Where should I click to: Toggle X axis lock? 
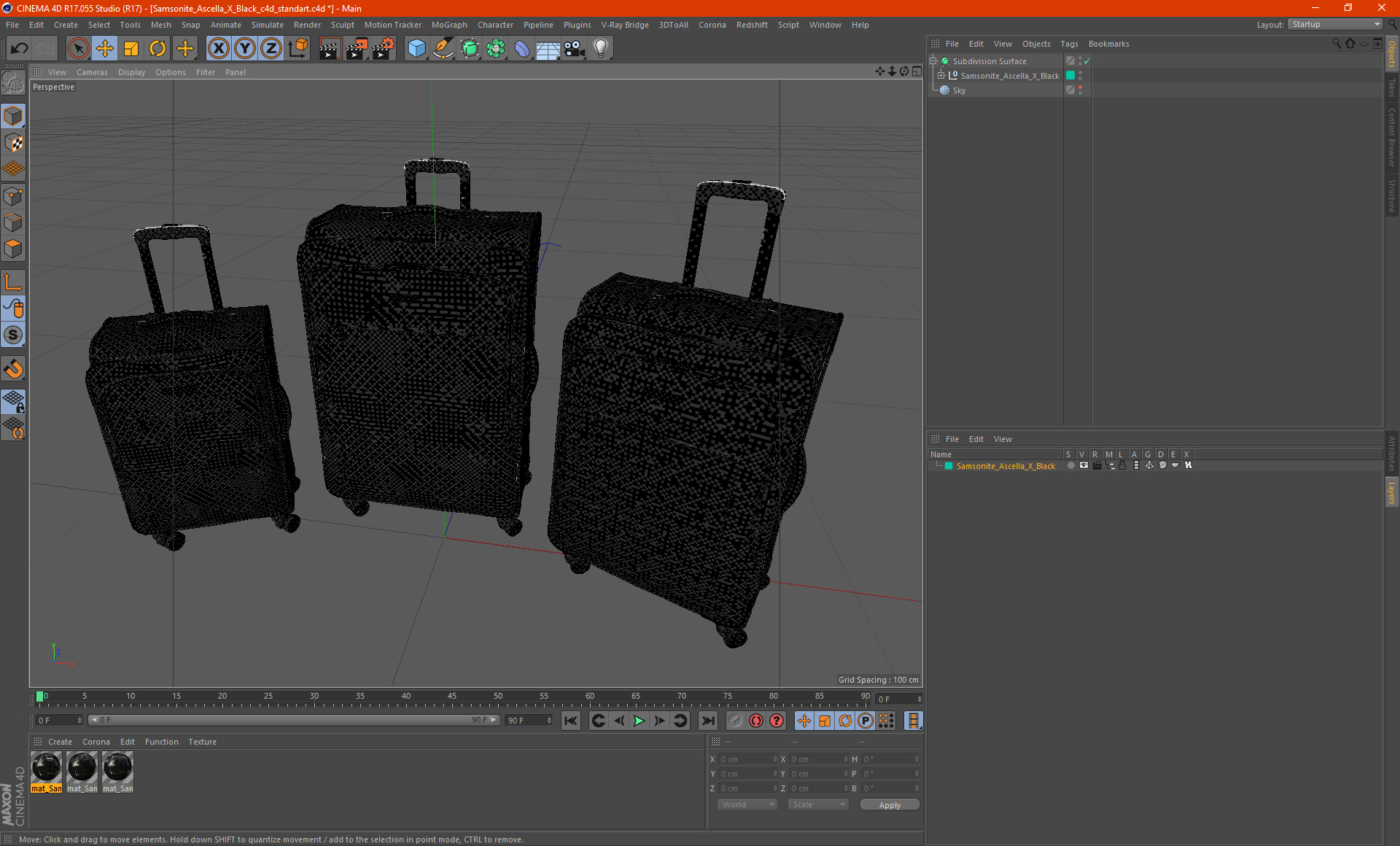click(x=218, y=49)
